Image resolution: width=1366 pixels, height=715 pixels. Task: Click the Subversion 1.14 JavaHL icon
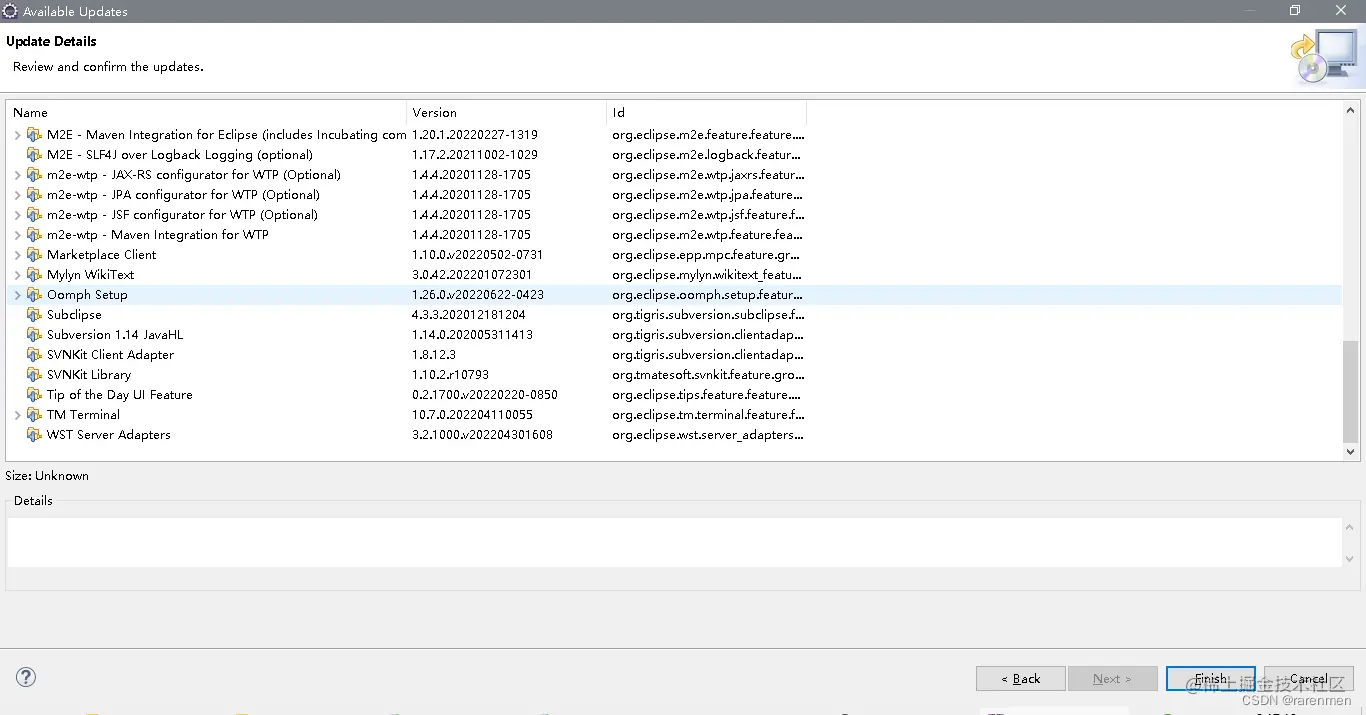(x=34, y=335)
